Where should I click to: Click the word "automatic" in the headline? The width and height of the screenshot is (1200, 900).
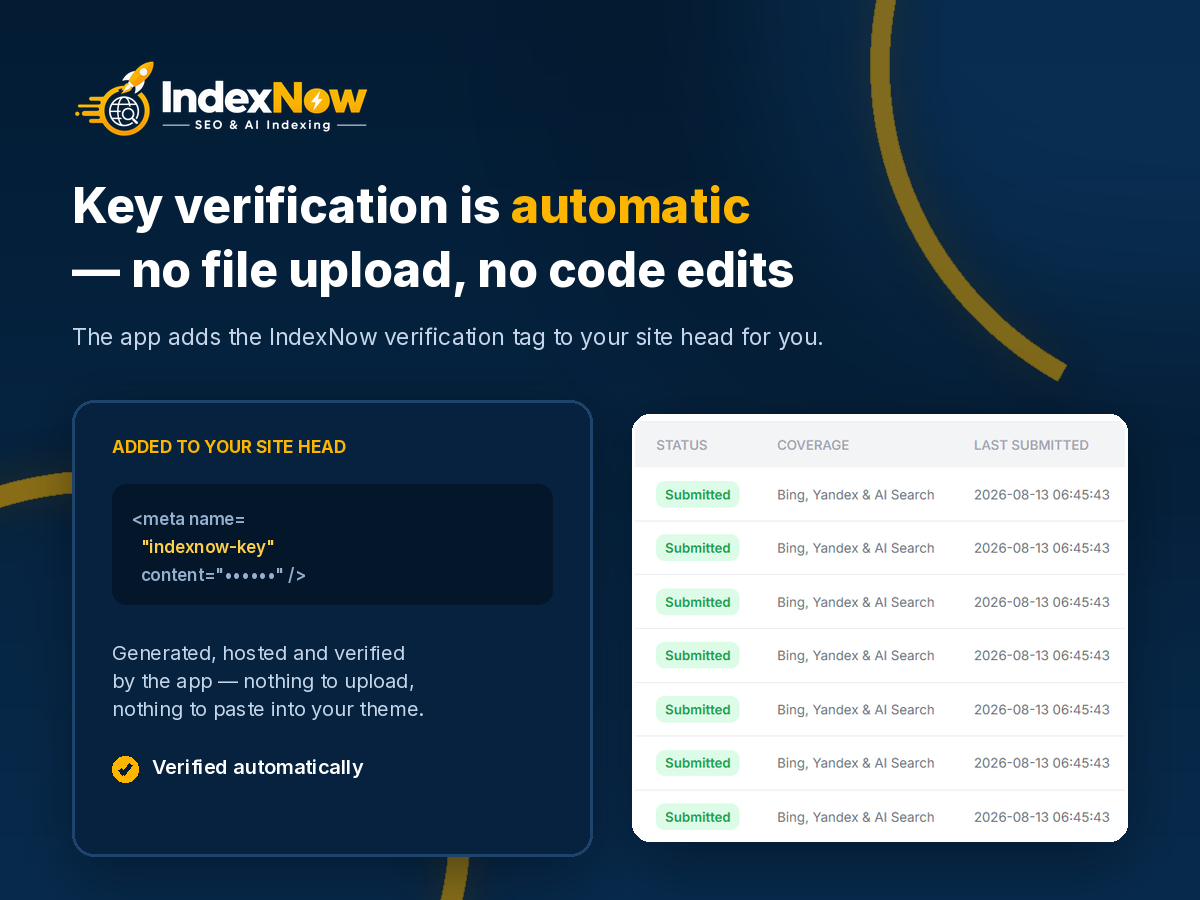coord(630,206)
